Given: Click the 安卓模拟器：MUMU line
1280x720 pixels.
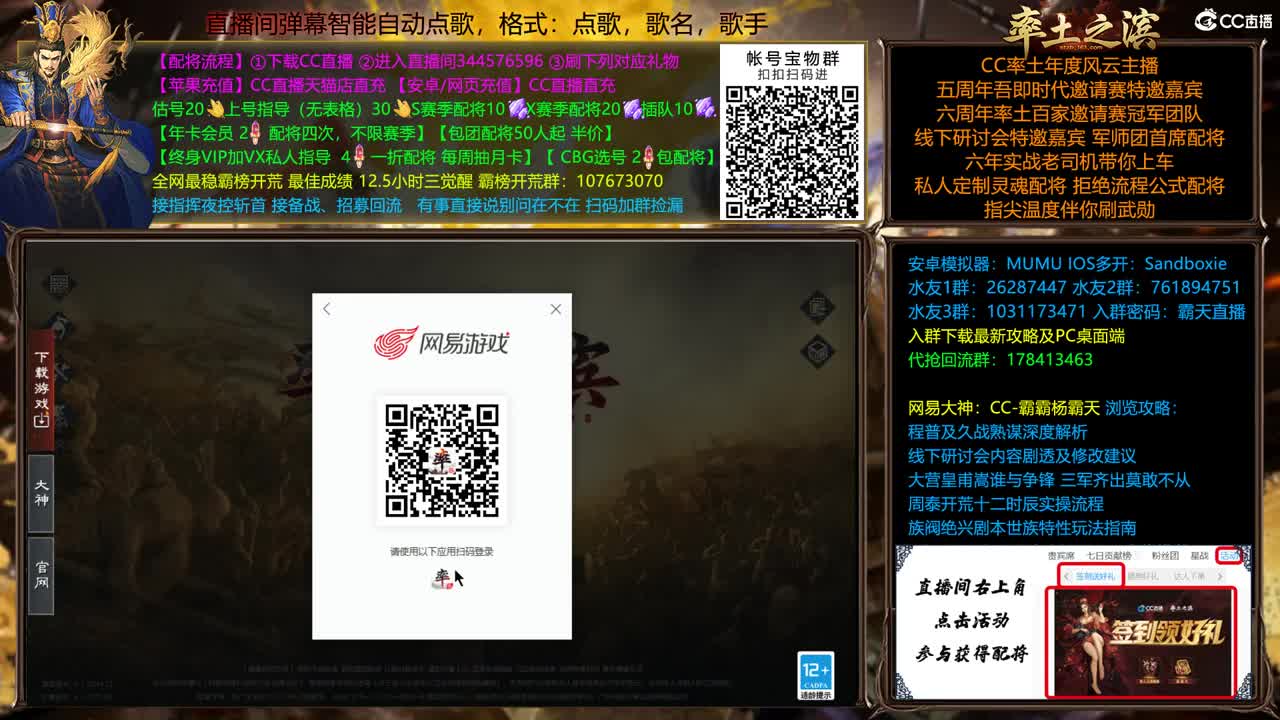Looking at the screenshot, I should [x=1067, y=264].
